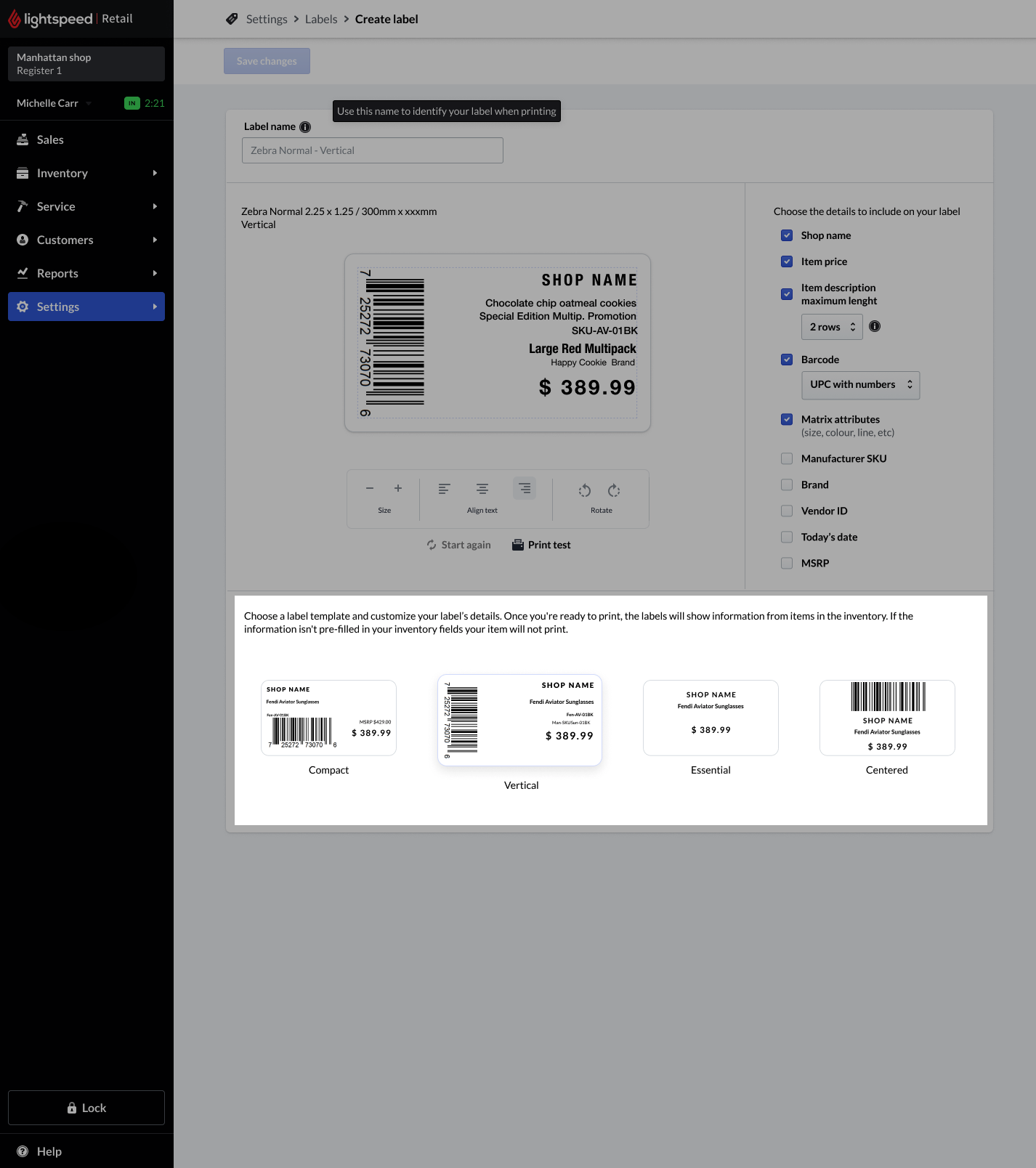Screen dimensions: 1036x1168
Task: Open the UPC with numbers dropdown
Action: pyautogui.click(x=861, y=385)
